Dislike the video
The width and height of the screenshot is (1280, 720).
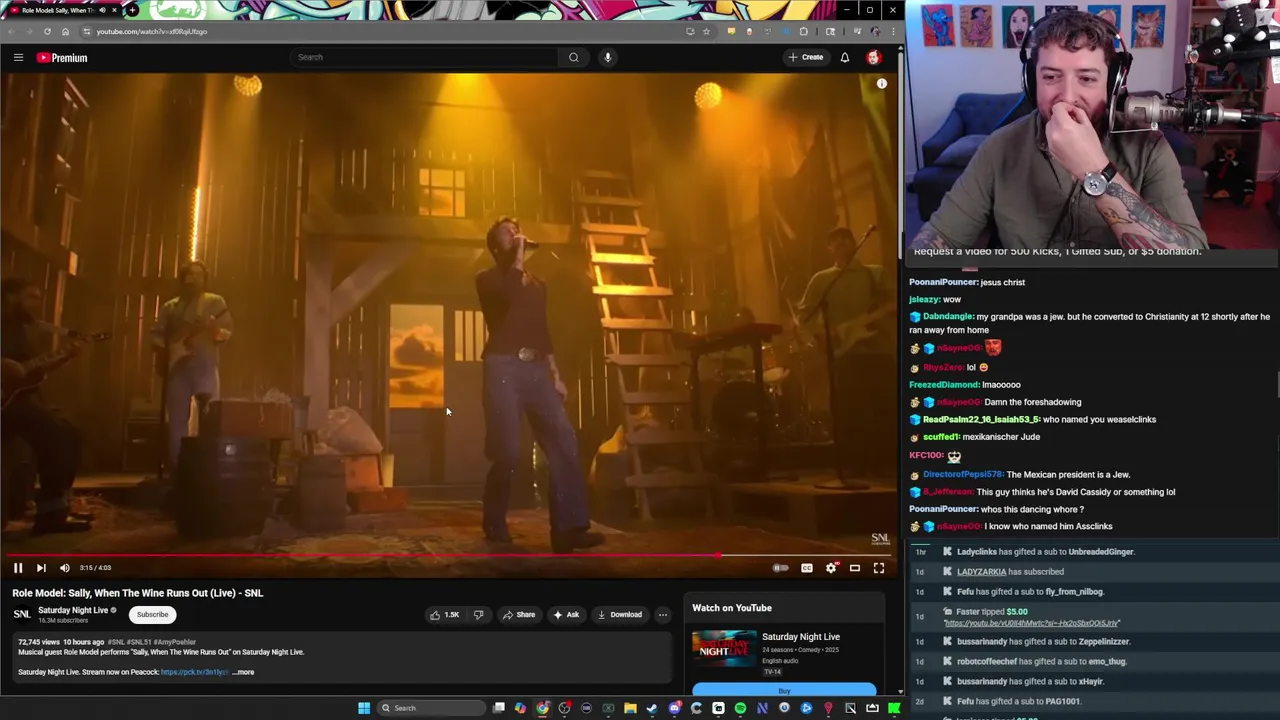[x=478, y=615]
